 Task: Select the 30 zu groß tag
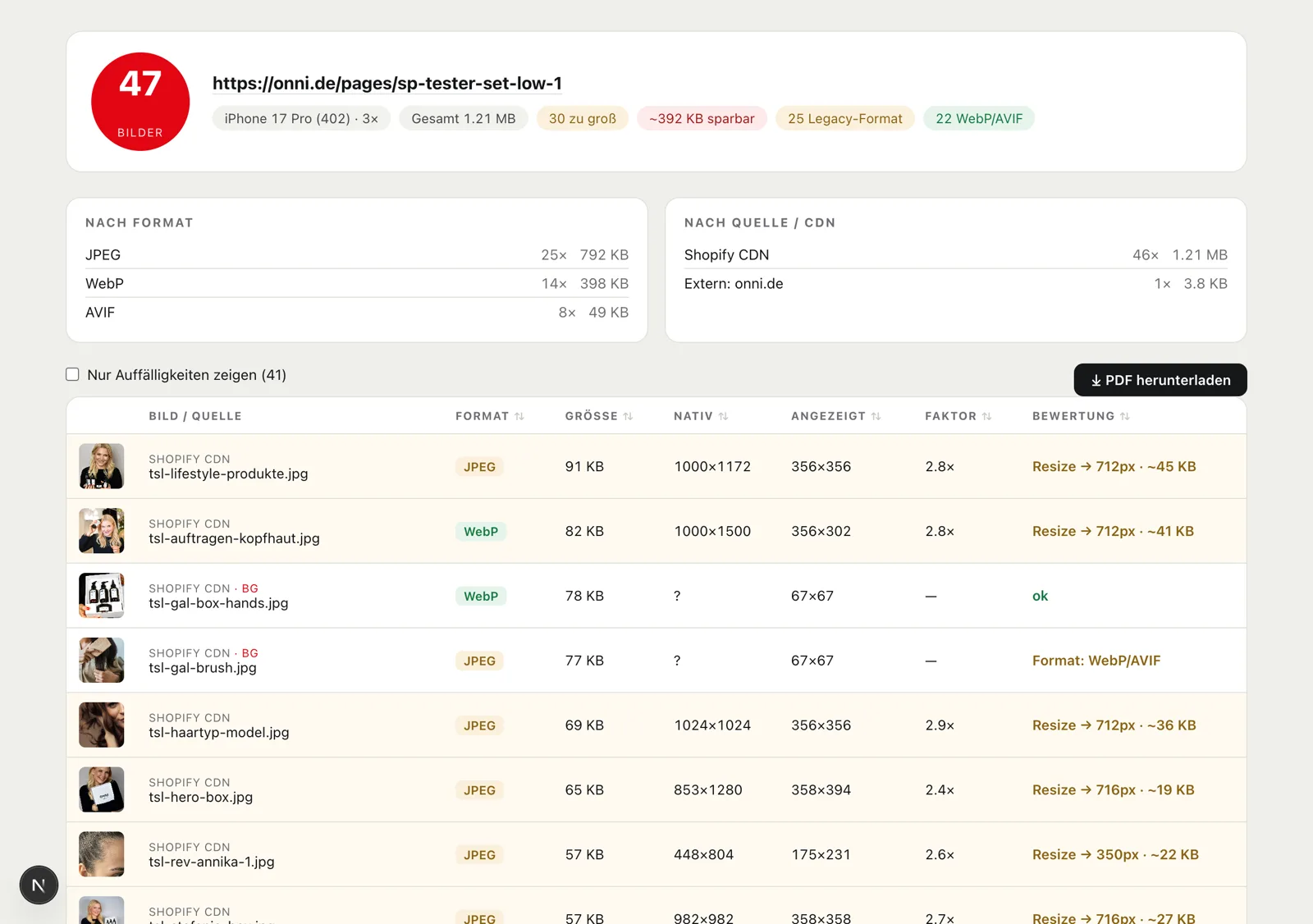[583, 118]
